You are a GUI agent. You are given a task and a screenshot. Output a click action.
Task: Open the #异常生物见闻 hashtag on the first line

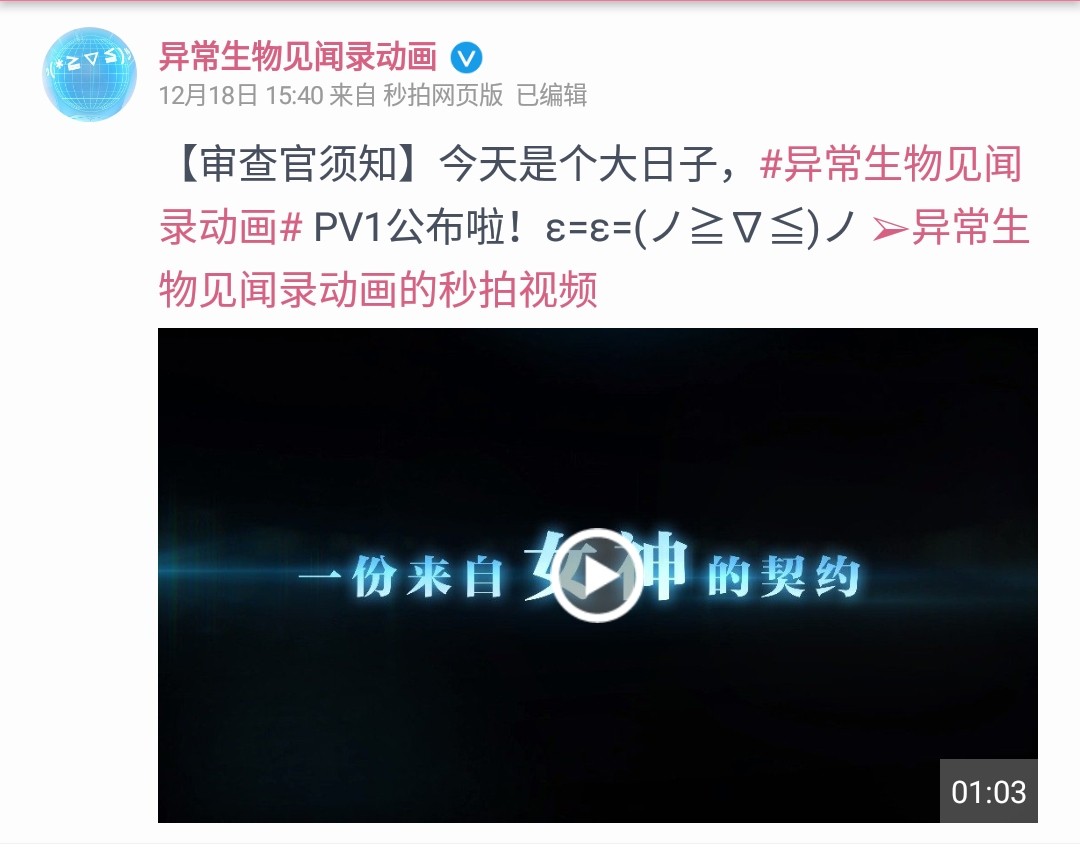(891, 165)
